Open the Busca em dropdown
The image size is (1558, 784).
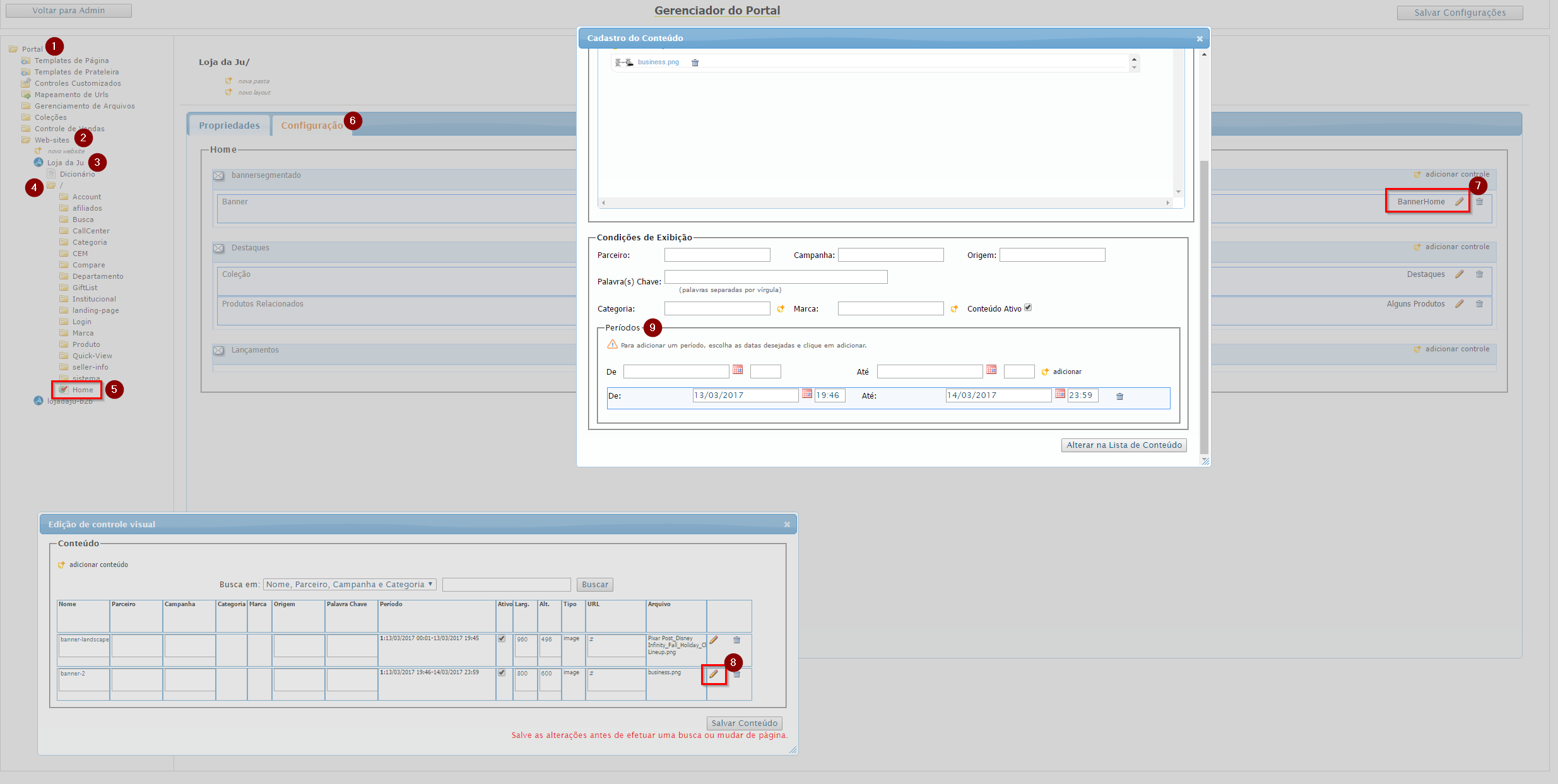(x=350, y=585)
